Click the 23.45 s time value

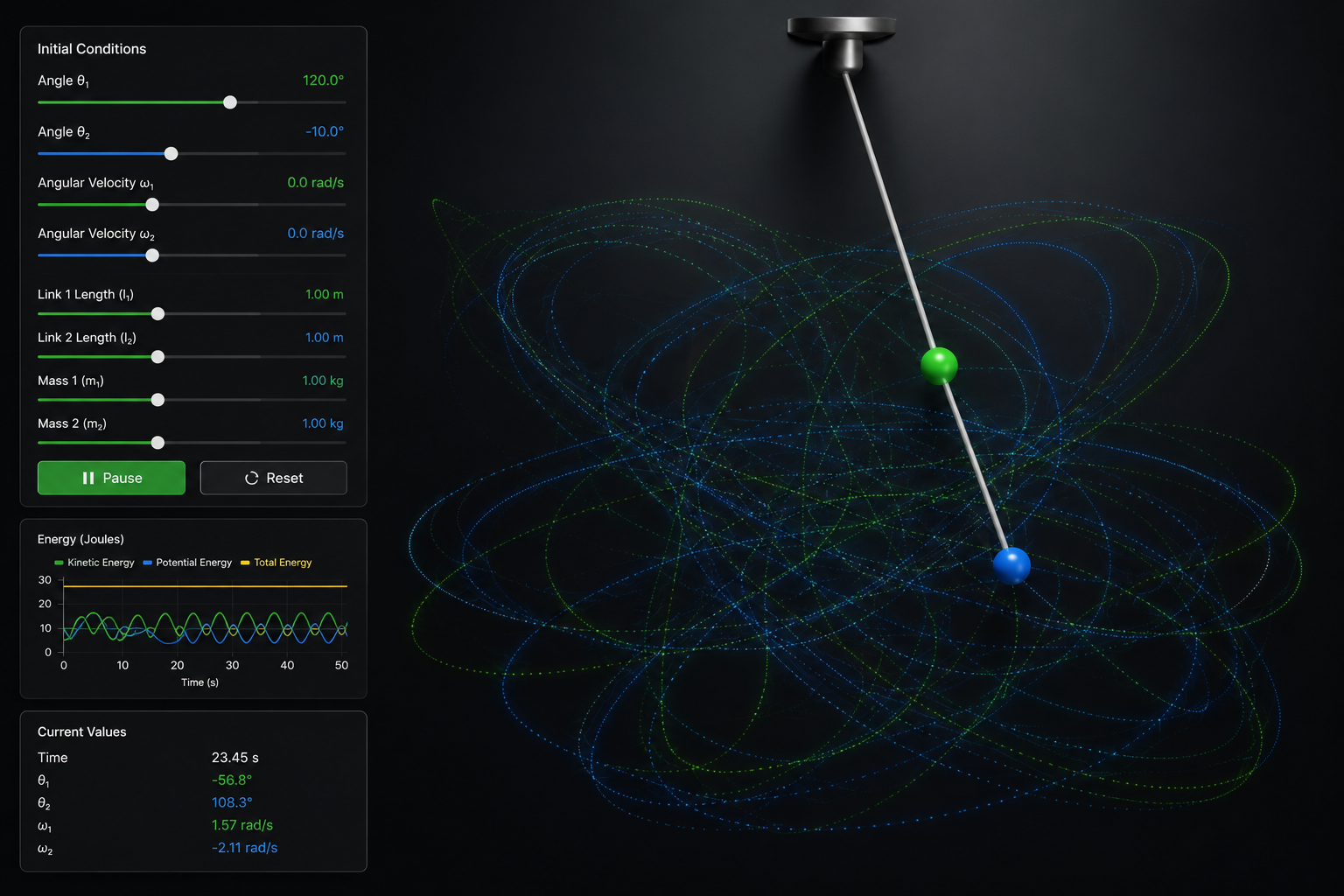[x=235, y=758]
